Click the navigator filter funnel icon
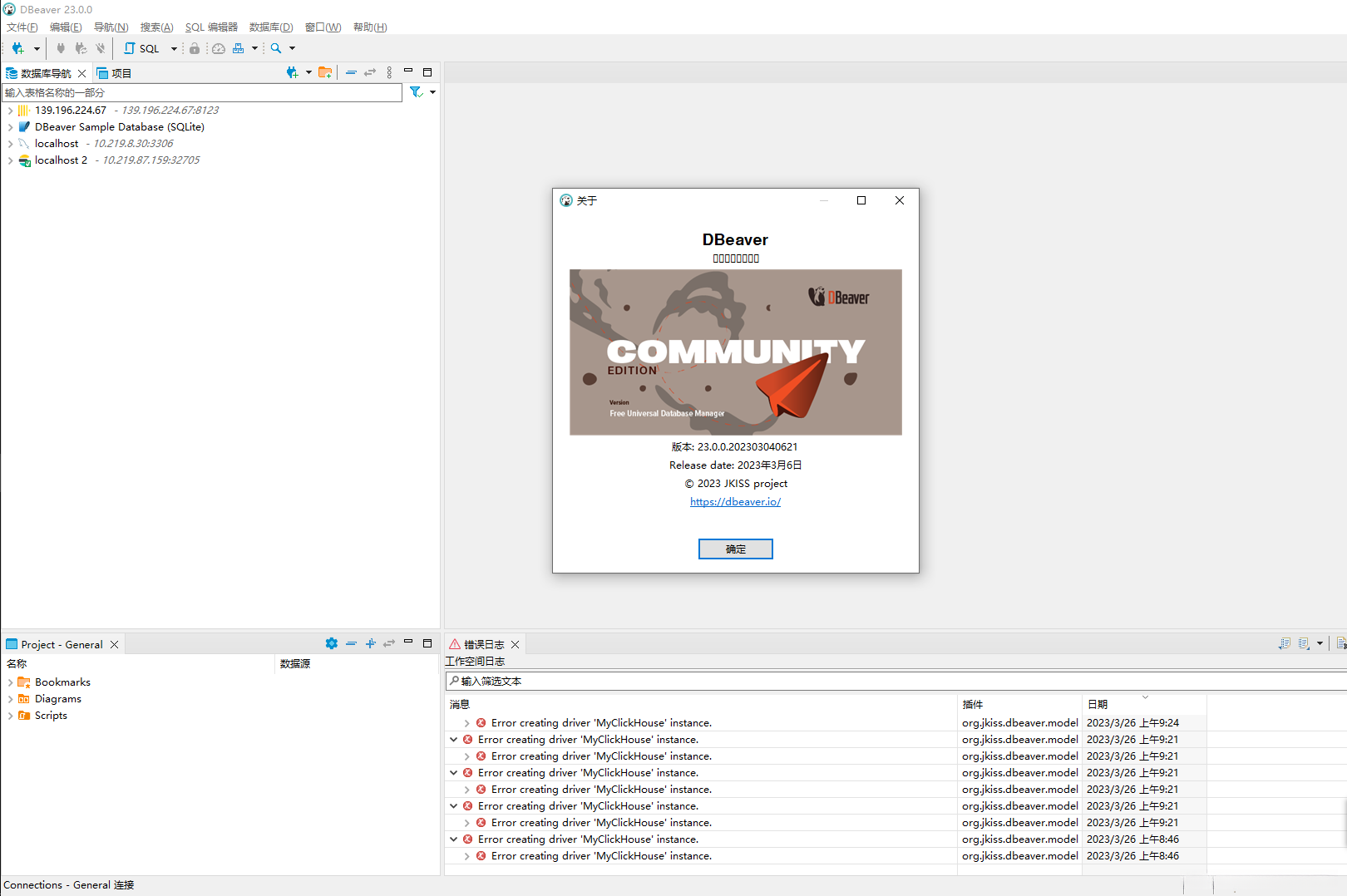 pos(416,92)
